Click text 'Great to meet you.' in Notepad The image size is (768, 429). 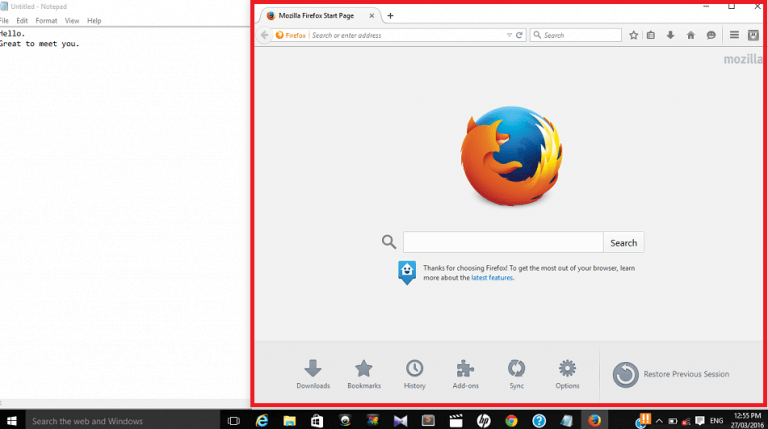coord(39,44)
